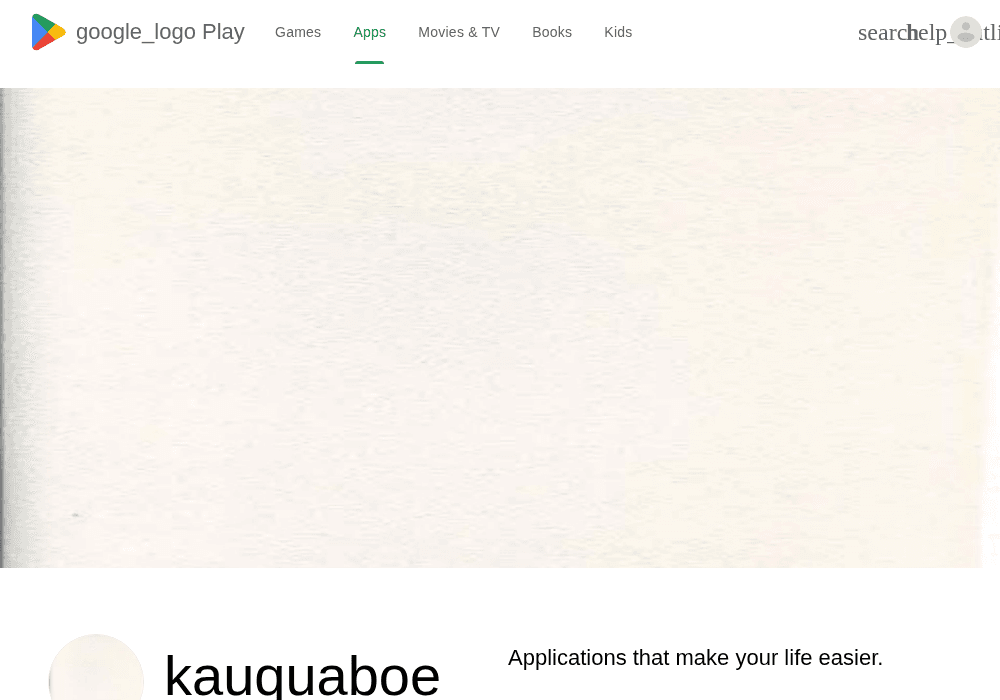The image size is (1000, 700).
Task: Click "Applications that make your life easier."
Action: pos(695,658)
